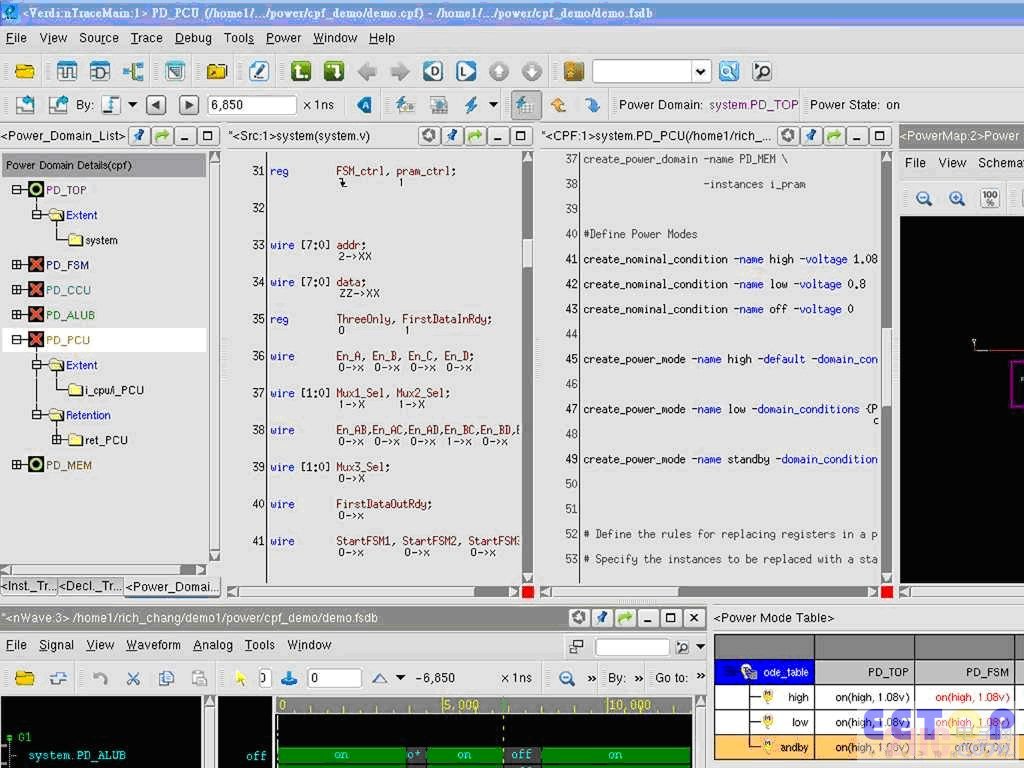Click the yellow bookmark folder icon in main toolbar

pyautogui.click(x=217, y=71)
